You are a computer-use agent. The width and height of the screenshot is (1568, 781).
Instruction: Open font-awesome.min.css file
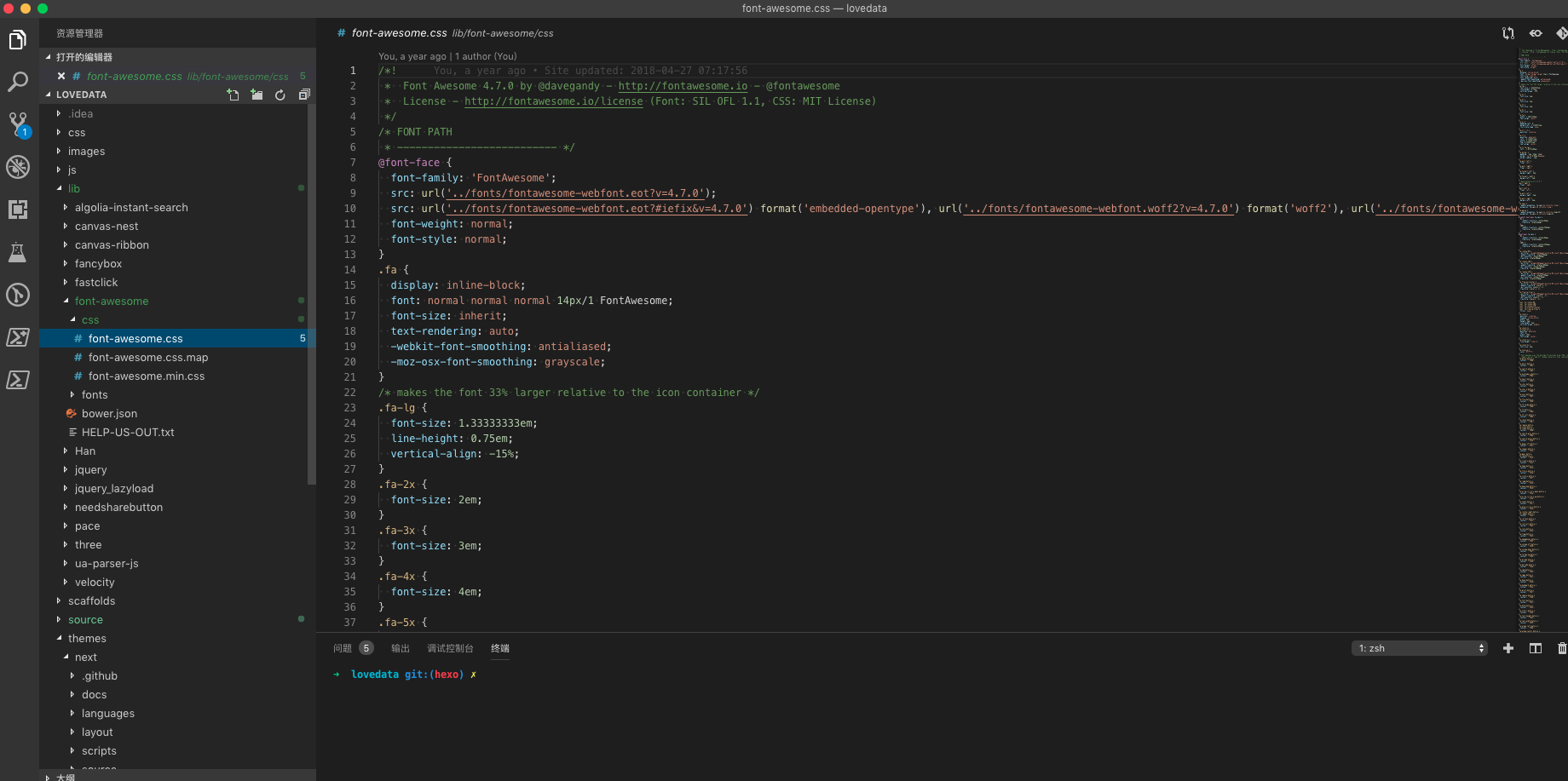(x=177, y=376)
